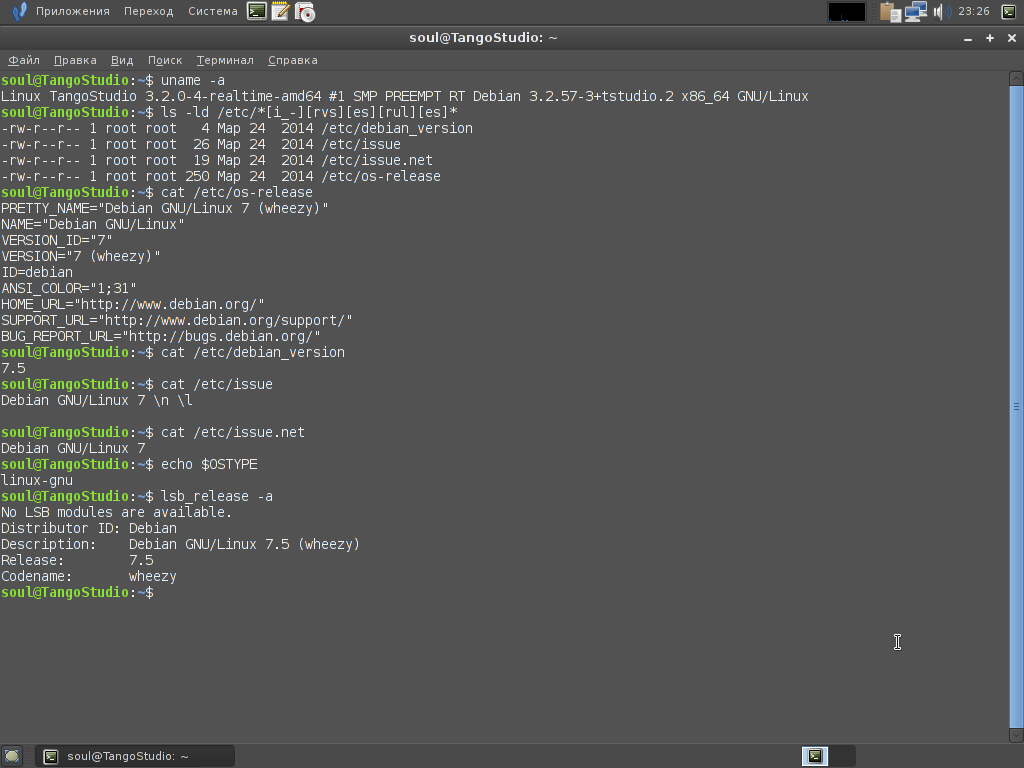The height and width of the screenshot is (768, 1024).
Task: Click the Codename: wheezy line
Action: [x=89, y=577]
